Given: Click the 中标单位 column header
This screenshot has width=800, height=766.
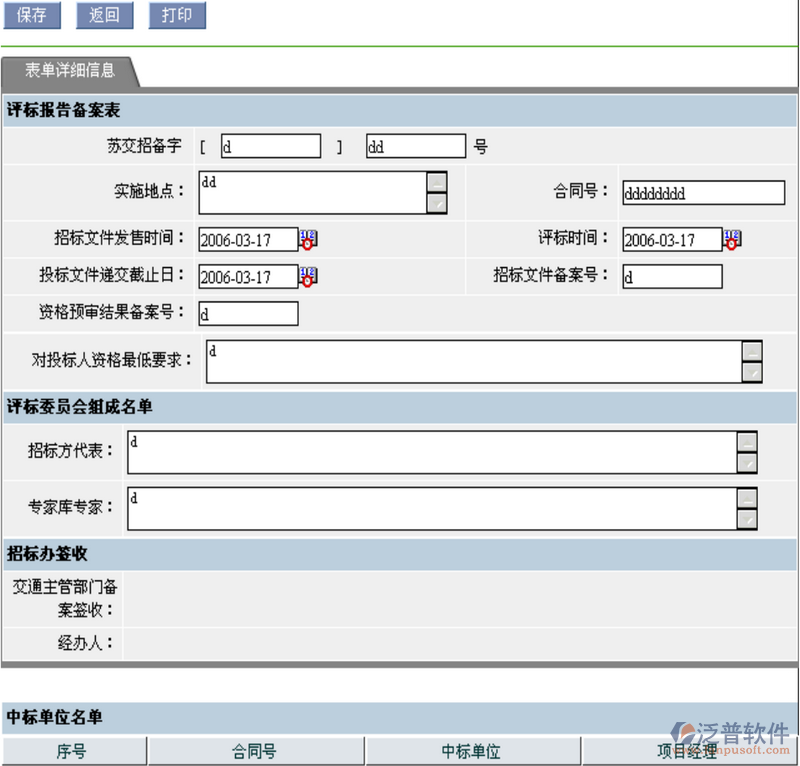Looking at the screenshot, I should [472, 751].
